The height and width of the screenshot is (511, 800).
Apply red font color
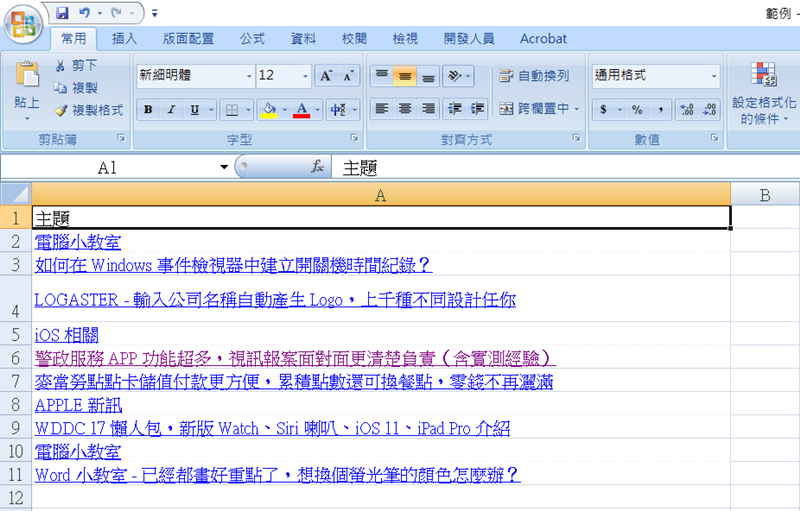coord(302,110)
